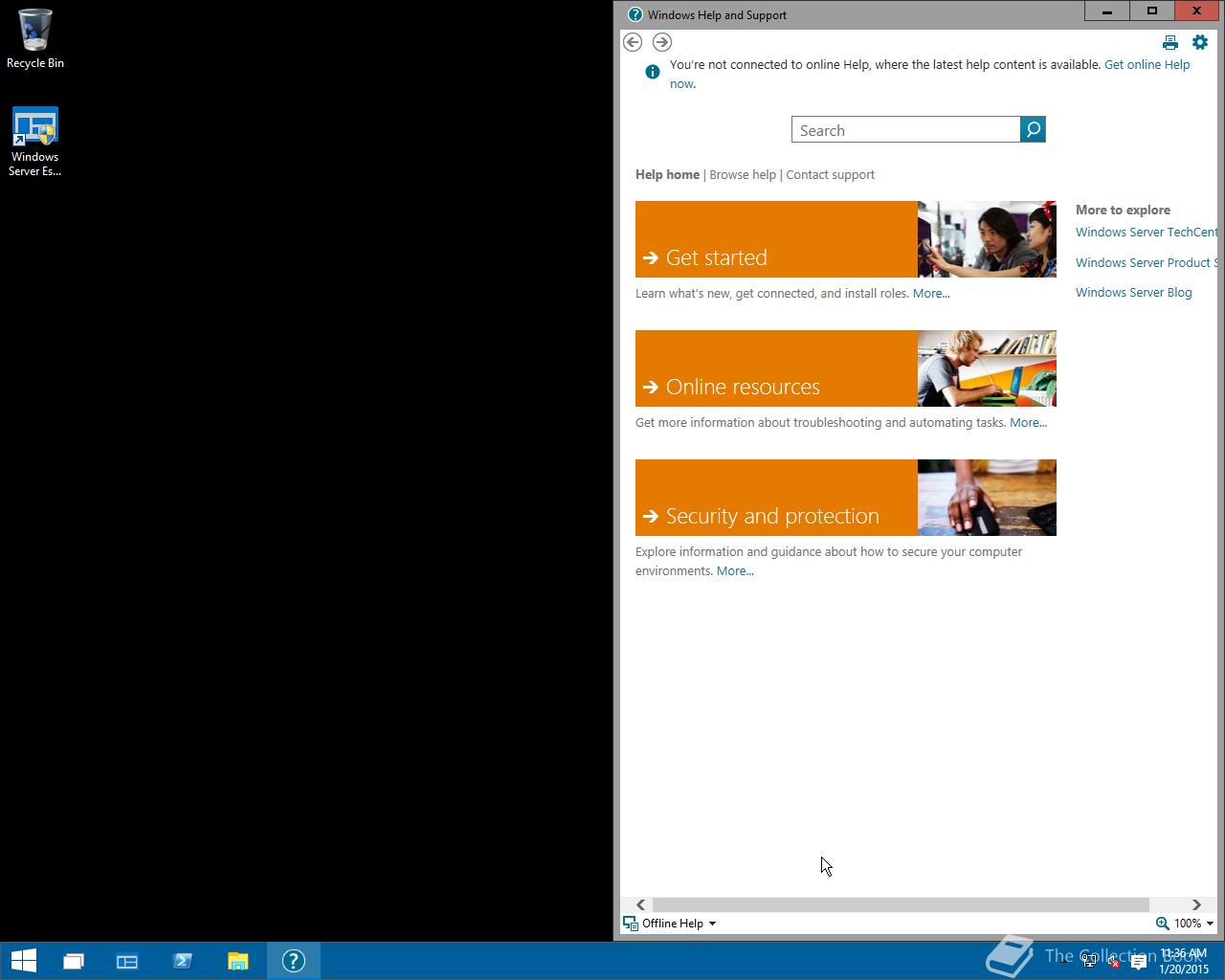
Task: Open the Get started photo thumbnail
Action: click(987, 239)
